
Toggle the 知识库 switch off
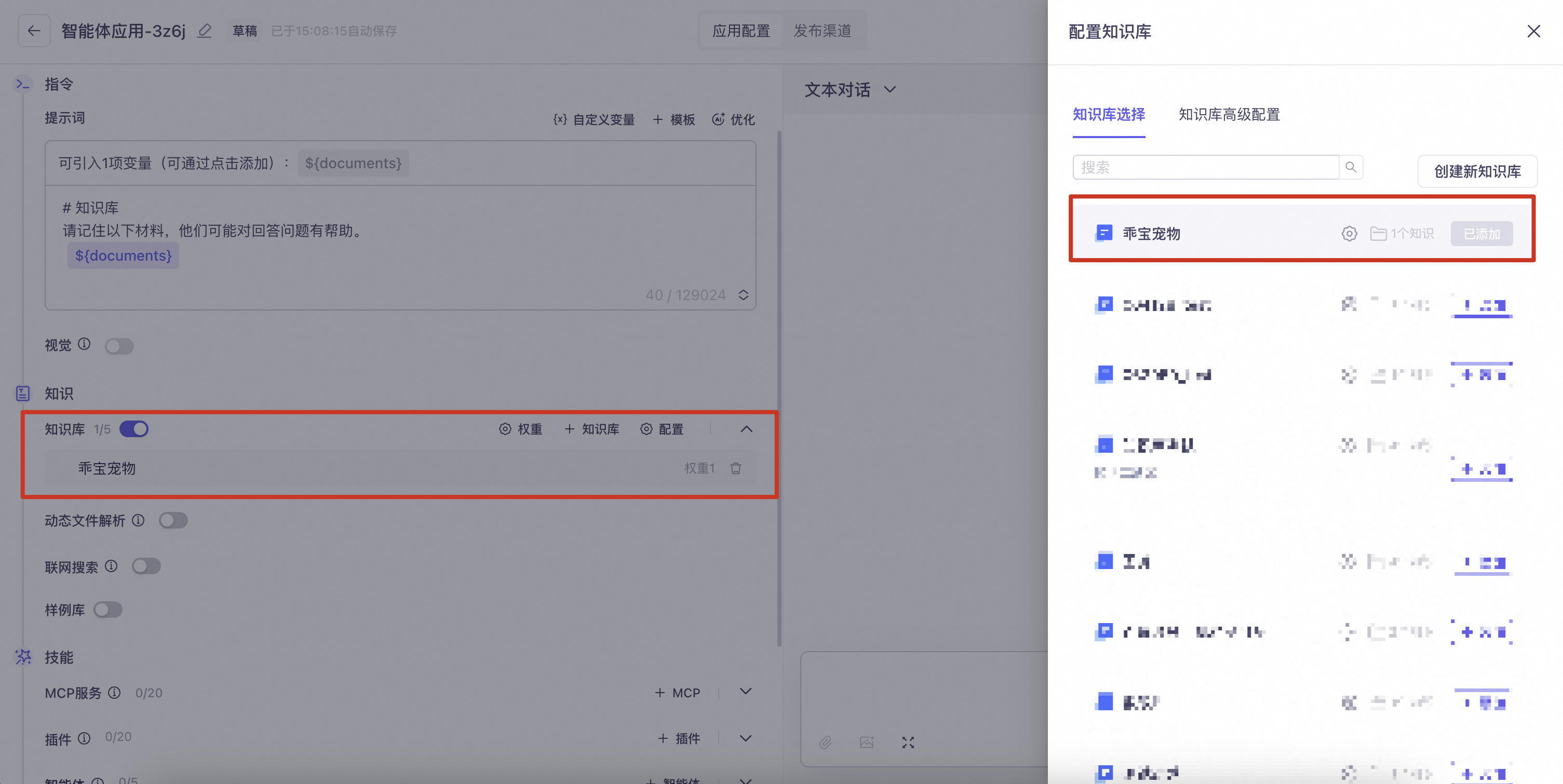point(134,429)
